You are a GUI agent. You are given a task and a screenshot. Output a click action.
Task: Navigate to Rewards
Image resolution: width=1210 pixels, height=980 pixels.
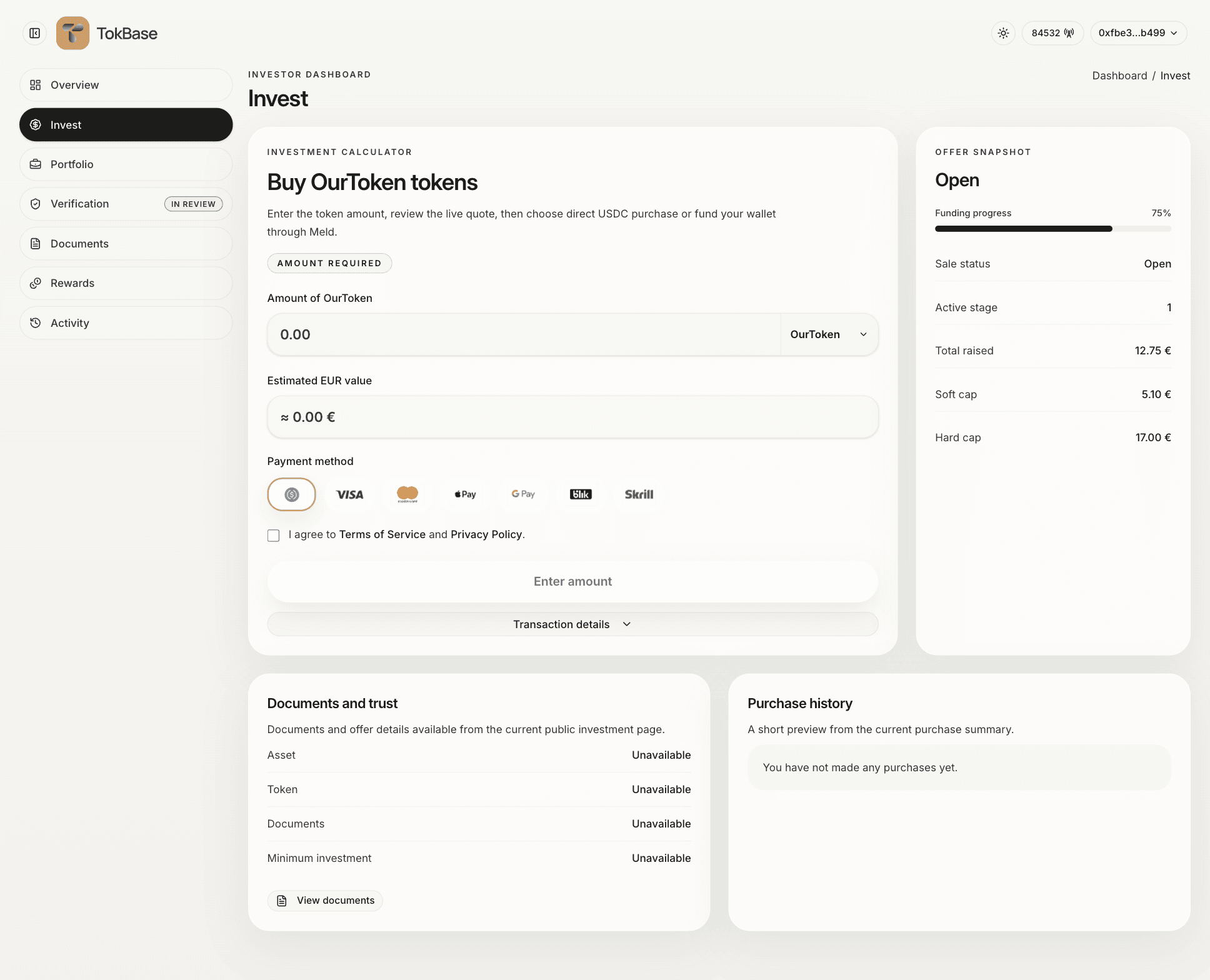coord(126,283)
